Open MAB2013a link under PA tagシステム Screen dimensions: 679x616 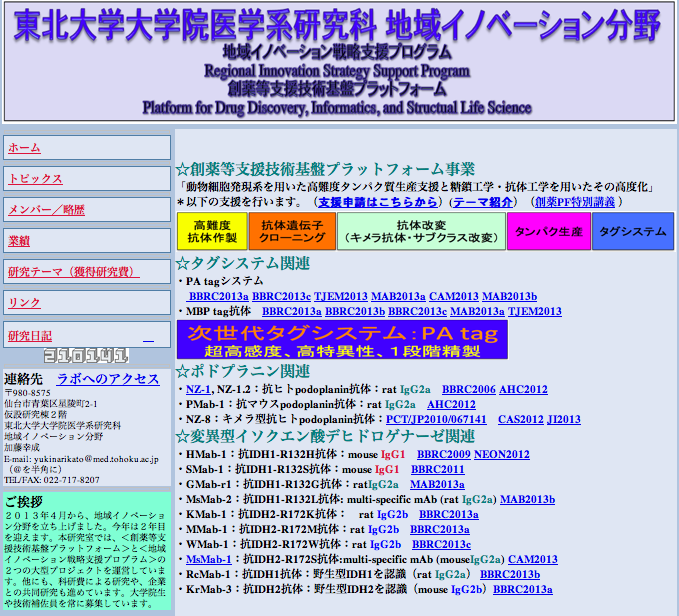coord(398,297)
